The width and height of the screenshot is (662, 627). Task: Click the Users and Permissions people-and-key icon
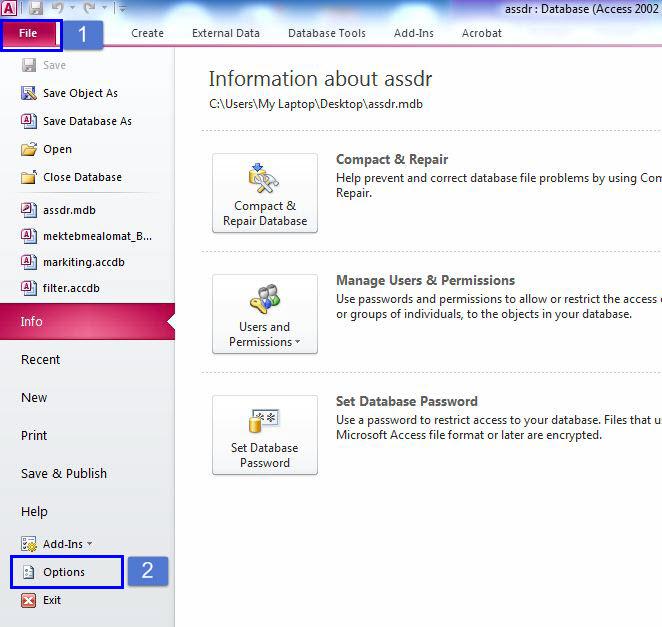point(265,299)
